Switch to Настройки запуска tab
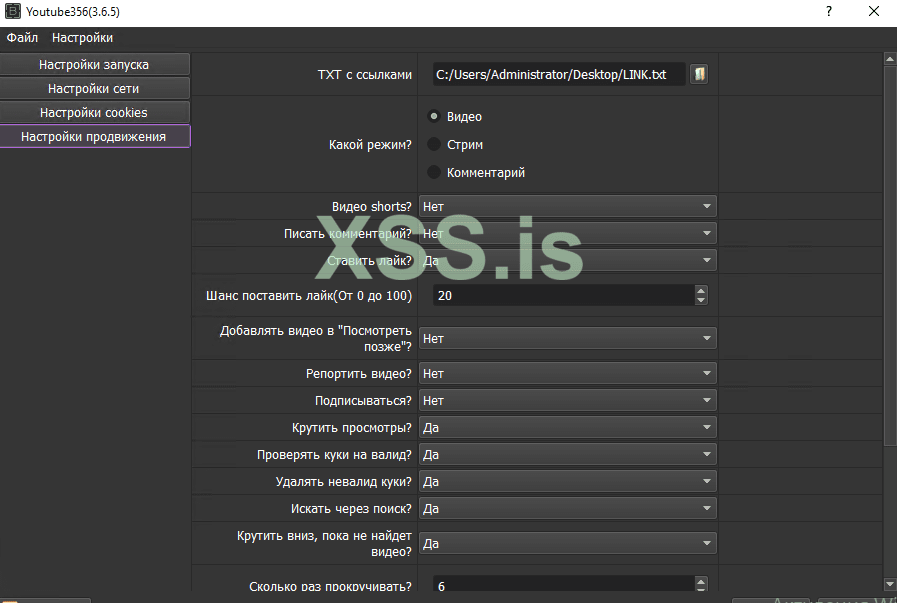The height and width of the screenshot is (603, 897). point(94,65)
